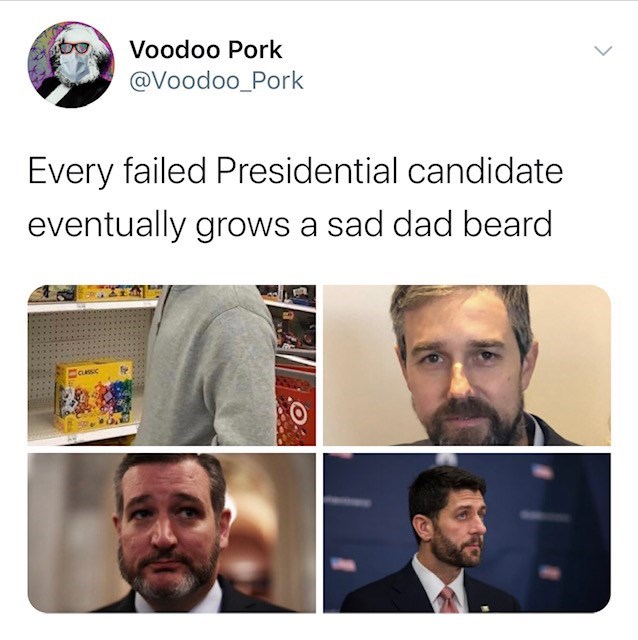Click the yellow LEGO Classic box in the photo
This screenshot has width=638, height=640.
point(94,396)
